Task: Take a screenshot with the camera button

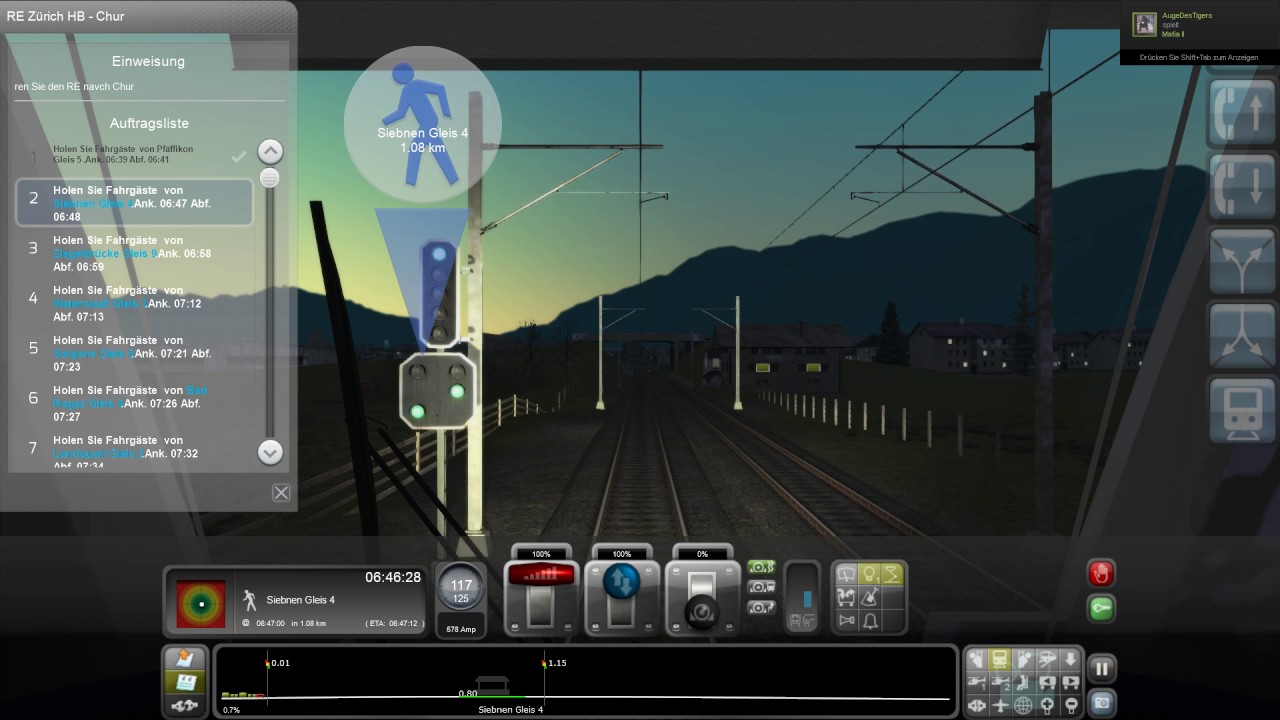Action: [x=1101, y=703]
